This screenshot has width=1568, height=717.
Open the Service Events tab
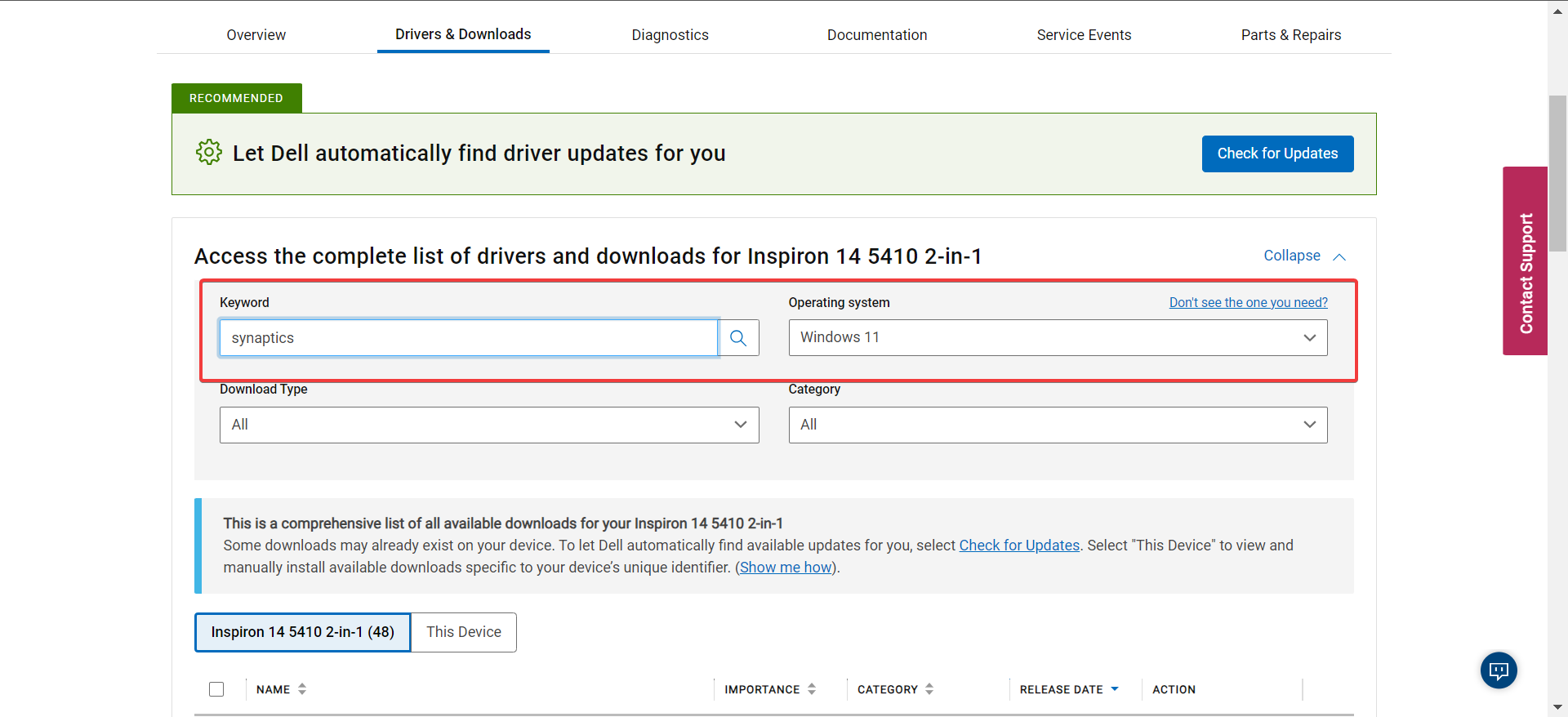point(1084,35)
